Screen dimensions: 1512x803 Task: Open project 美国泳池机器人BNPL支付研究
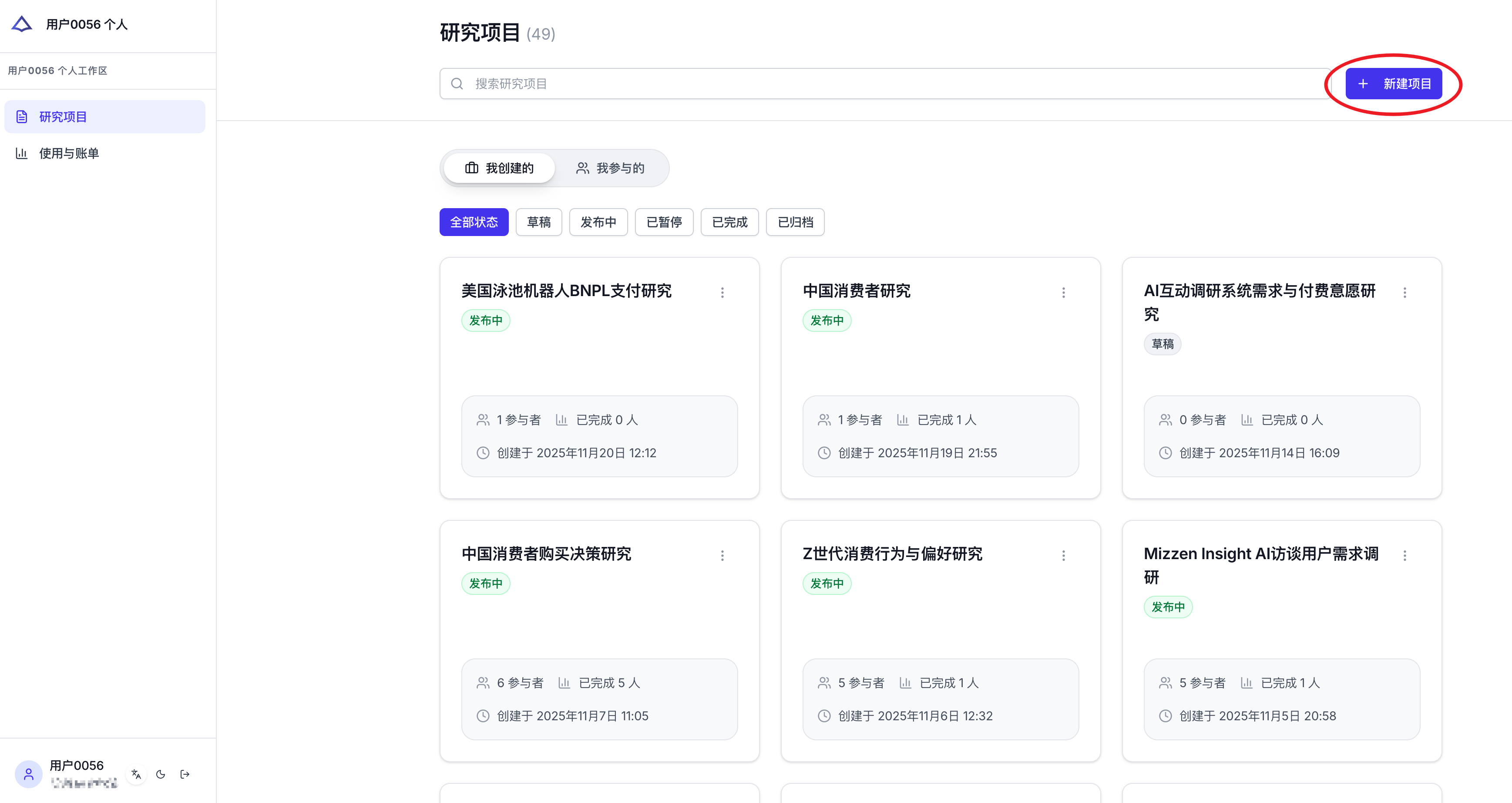[566, 291]
